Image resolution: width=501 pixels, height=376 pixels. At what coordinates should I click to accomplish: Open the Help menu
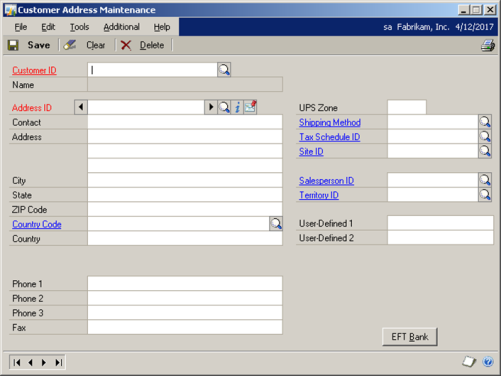[x=162, y=27]
